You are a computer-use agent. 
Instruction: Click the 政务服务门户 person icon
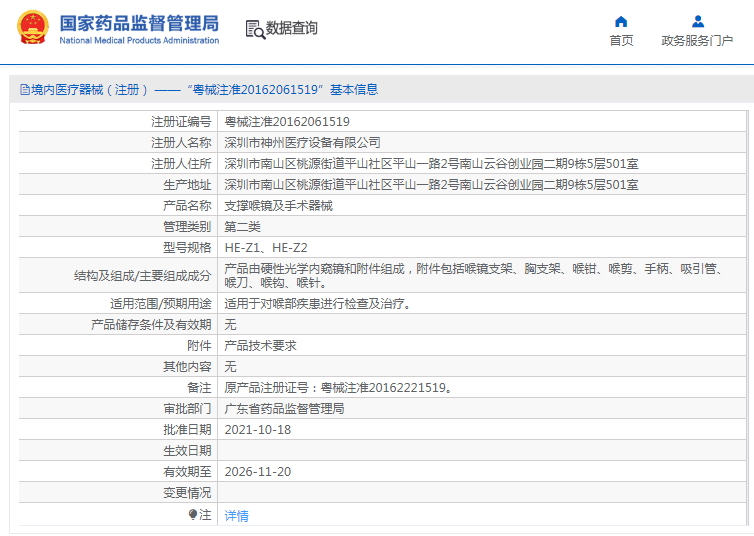point(698,22)
